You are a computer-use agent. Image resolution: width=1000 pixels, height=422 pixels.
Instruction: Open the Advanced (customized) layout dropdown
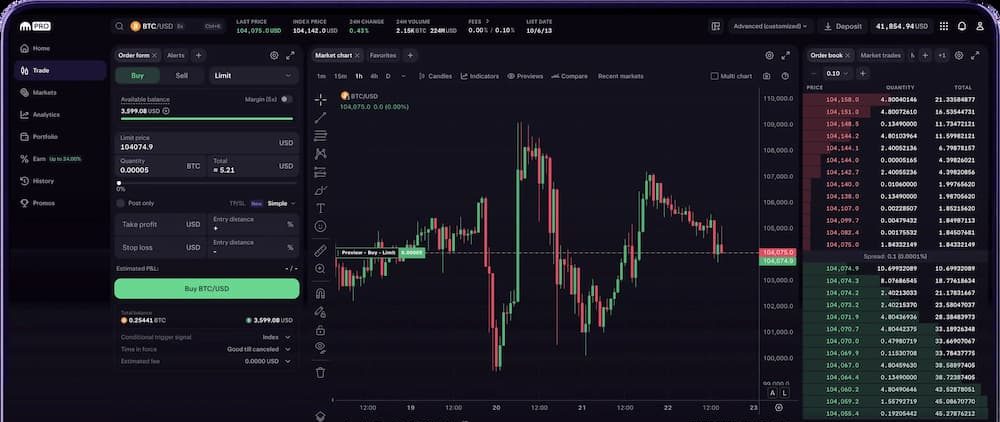pos(770,26)
